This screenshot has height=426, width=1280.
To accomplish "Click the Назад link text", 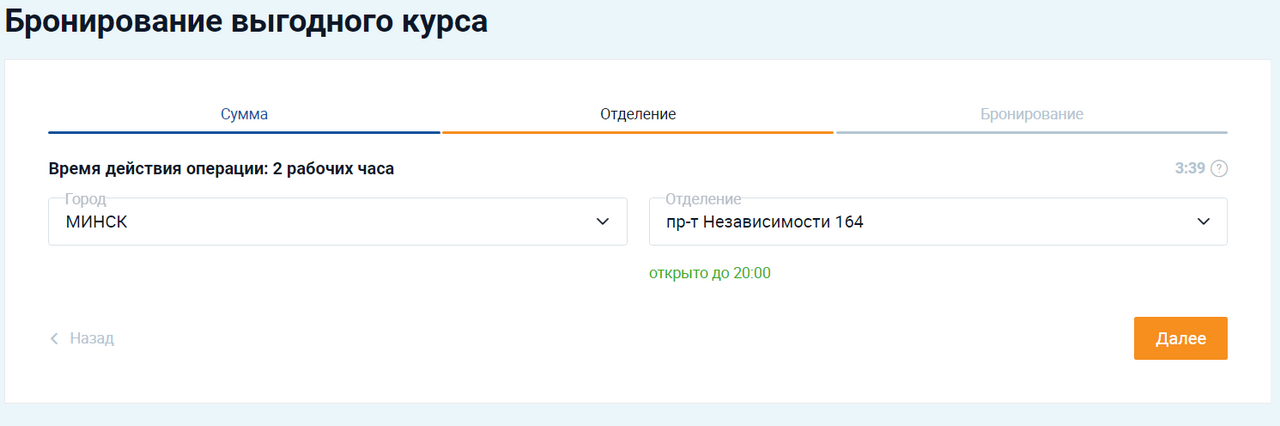I will 92,339.
